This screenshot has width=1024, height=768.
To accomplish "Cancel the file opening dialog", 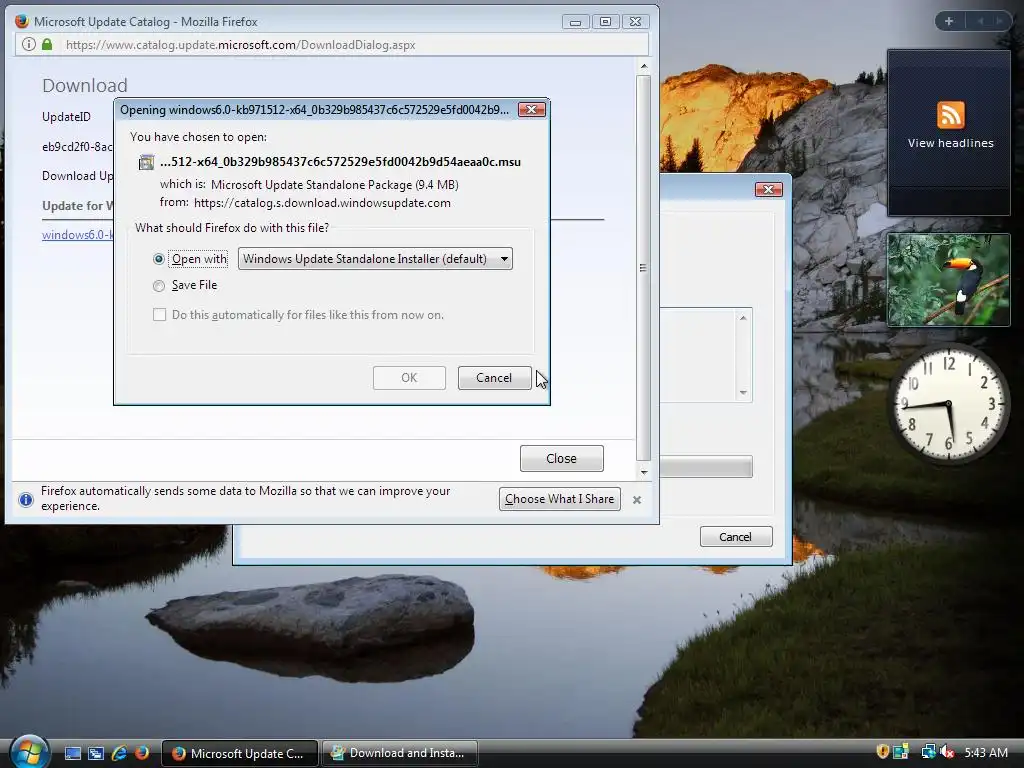I will [x=494, y=377].
